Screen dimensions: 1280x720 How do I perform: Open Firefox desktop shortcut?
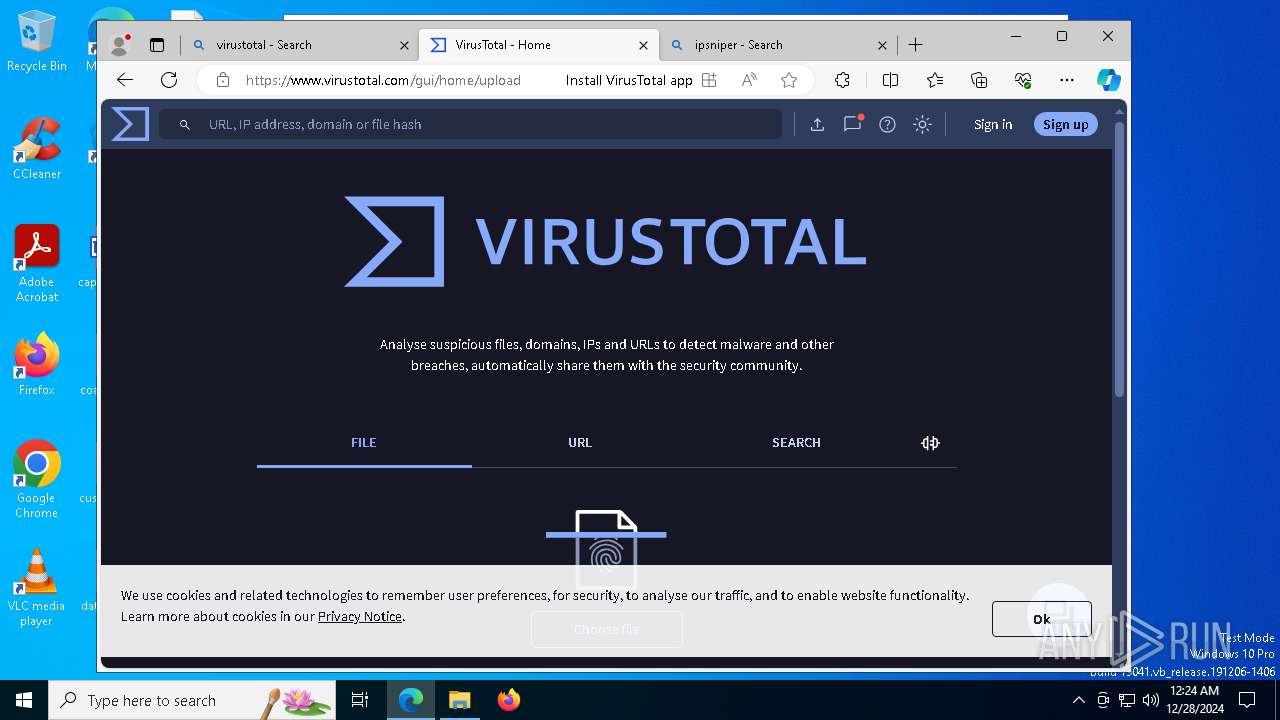37,365
